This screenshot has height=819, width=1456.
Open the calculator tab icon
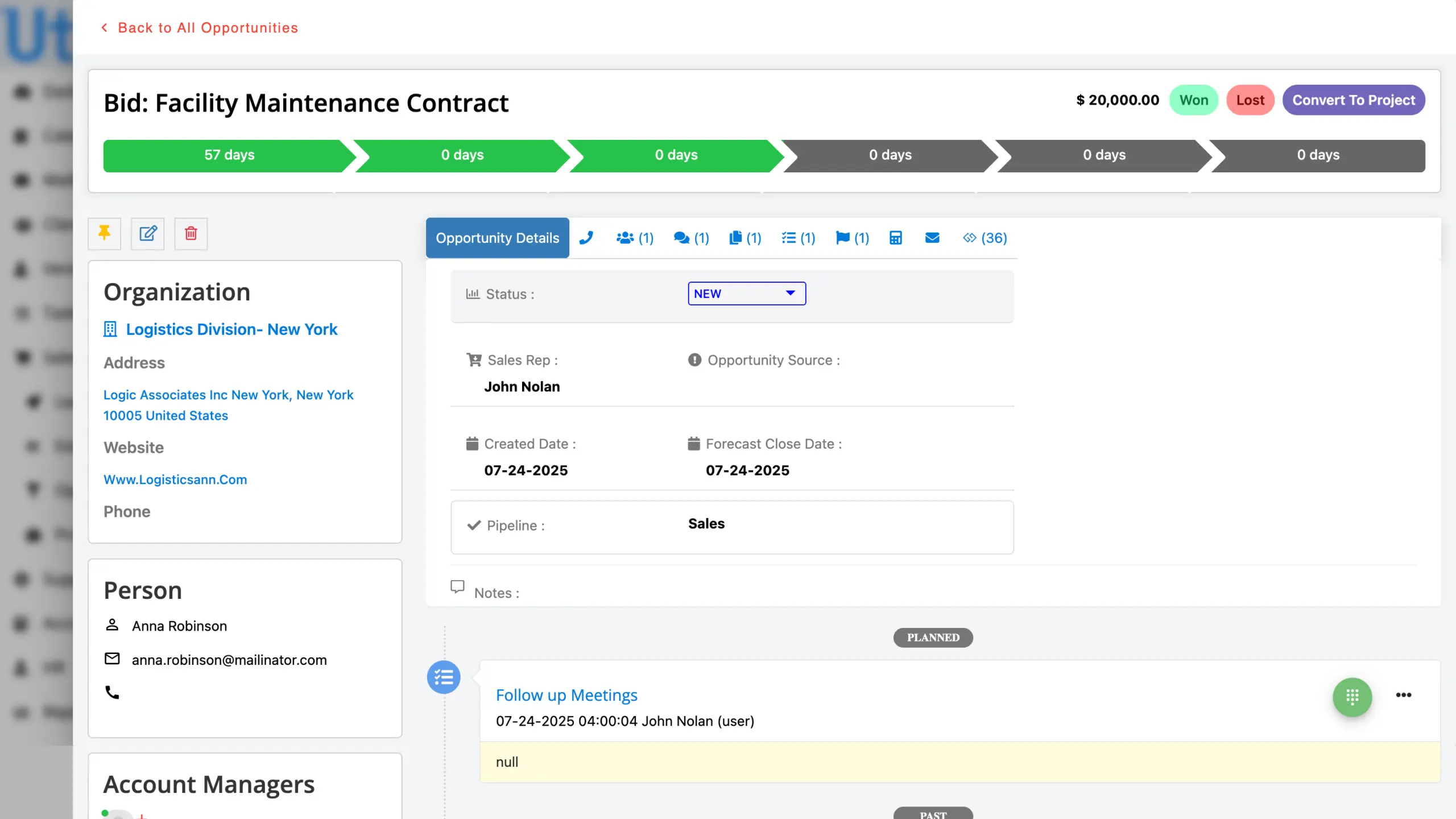896,238
